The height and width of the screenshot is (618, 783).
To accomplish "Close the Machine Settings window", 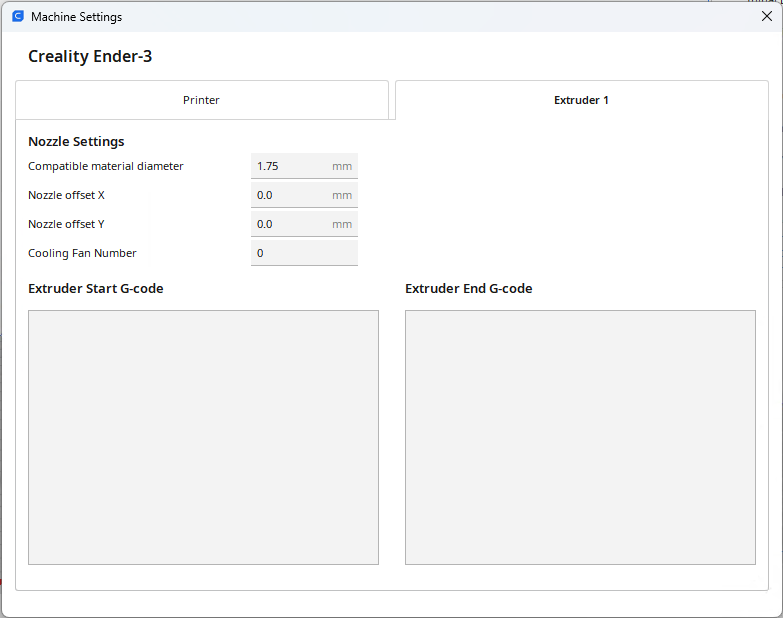I will coord(766,16).
